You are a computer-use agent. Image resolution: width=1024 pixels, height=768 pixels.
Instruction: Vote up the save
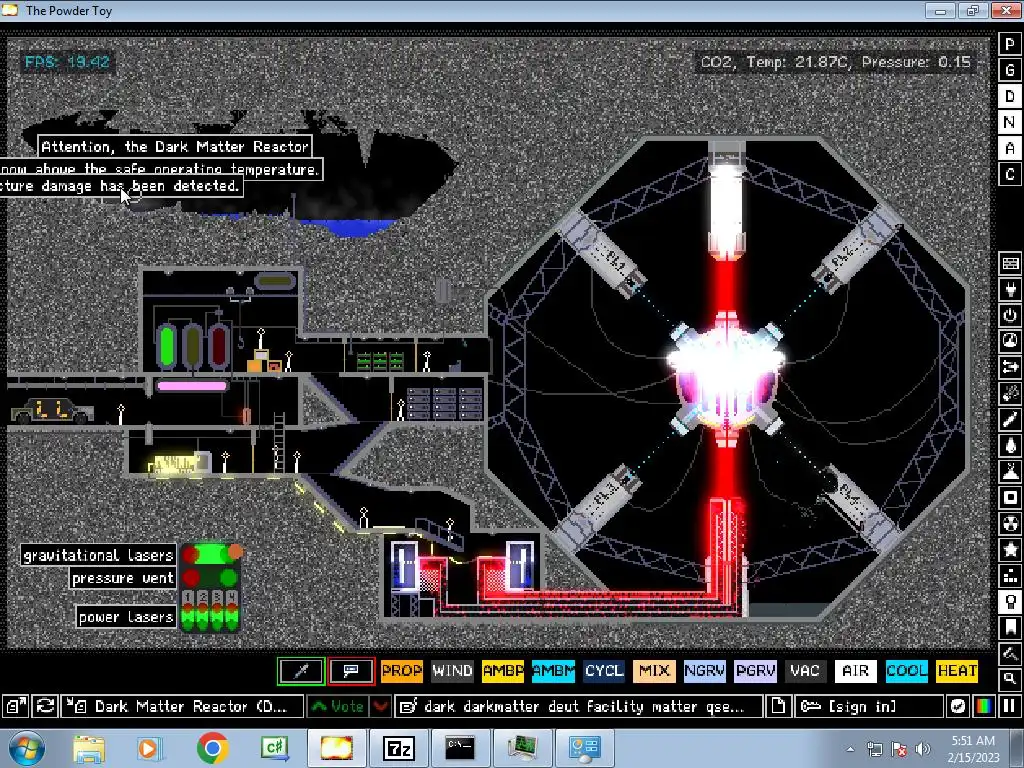pos(338,706)
